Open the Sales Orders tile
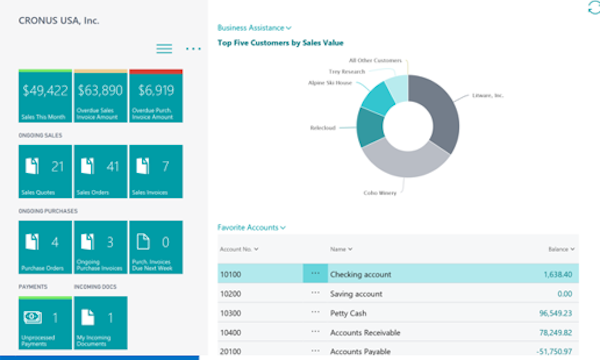Image resolution: width=600 pixels, height=360 pixels. click(101, 171)
